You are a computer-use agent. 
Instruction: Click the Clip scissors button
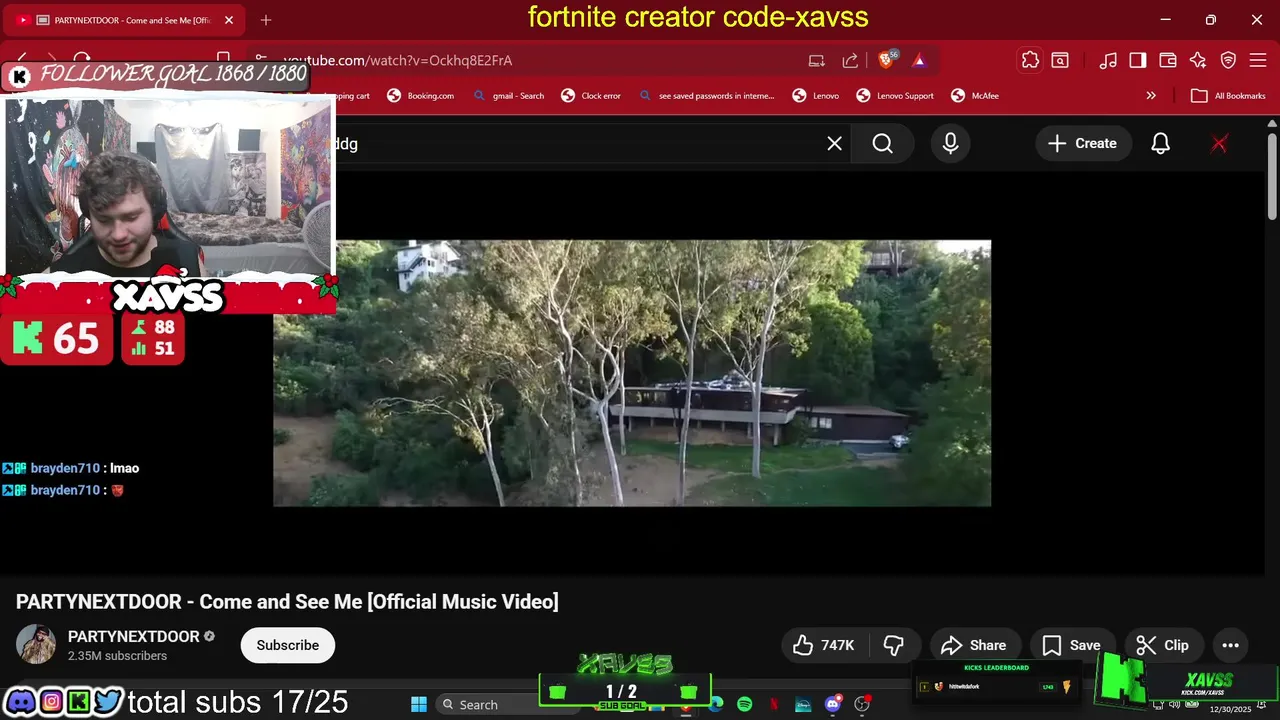pos(1163,645)
